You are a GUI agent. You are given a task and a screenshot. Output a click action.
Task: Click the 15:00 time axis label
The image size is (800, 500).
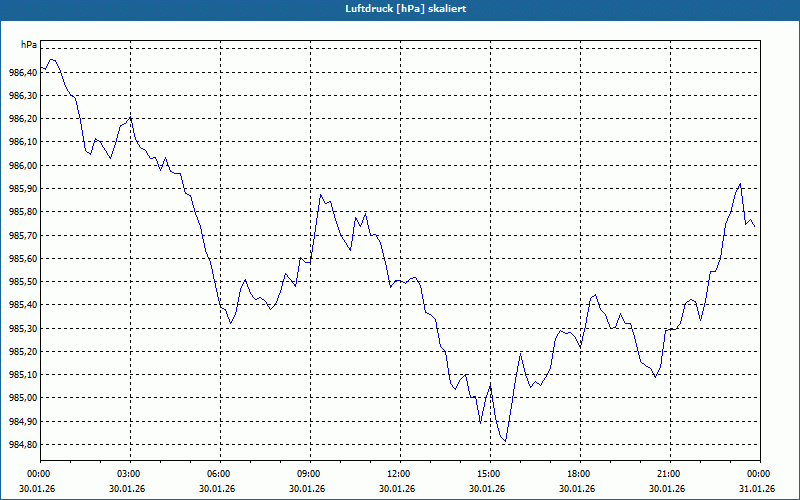(x=490, y=474)
